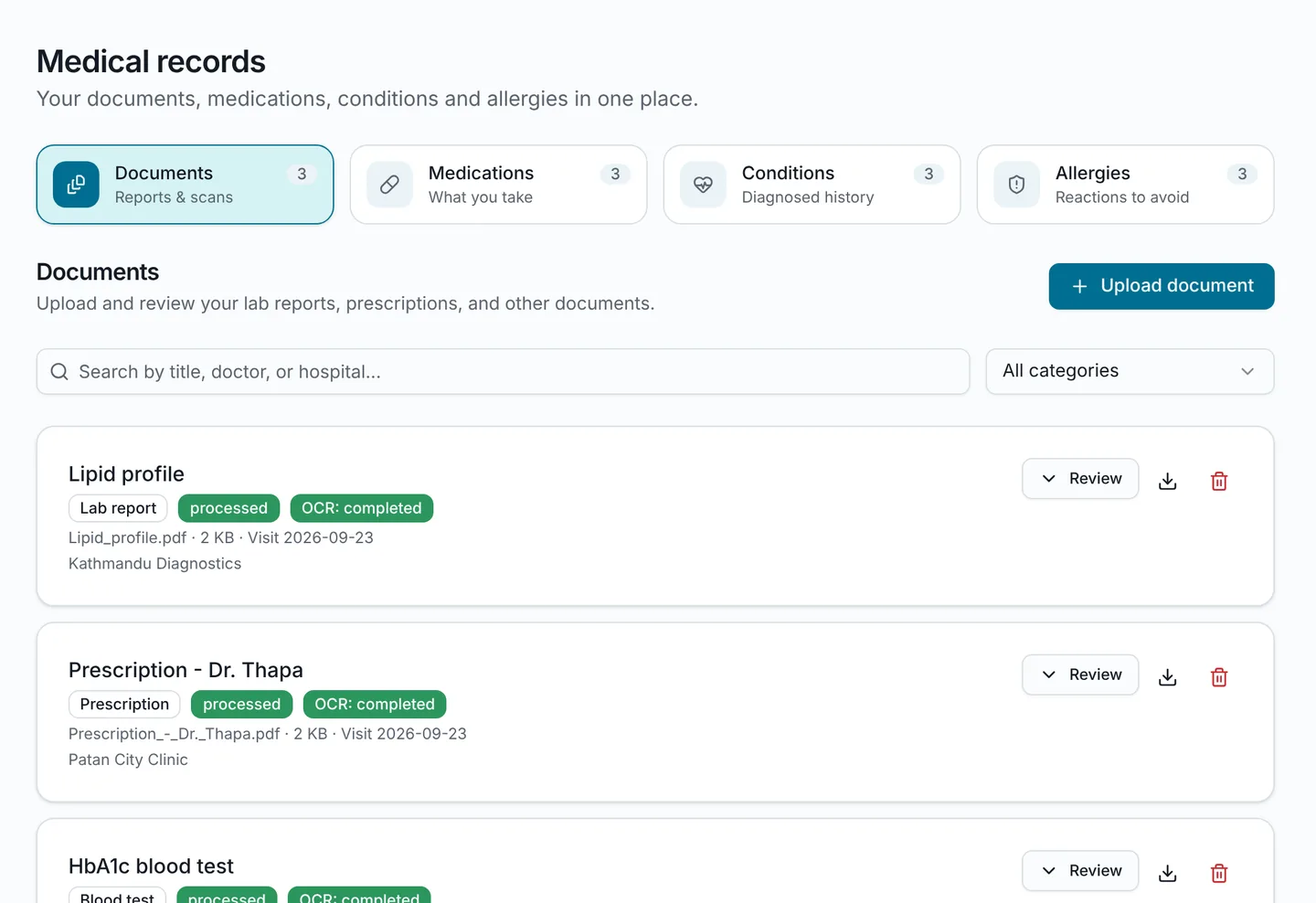Click the Documents tab copy icon
This screenshot has width=1316, height=903.
(x=76, y=185)
